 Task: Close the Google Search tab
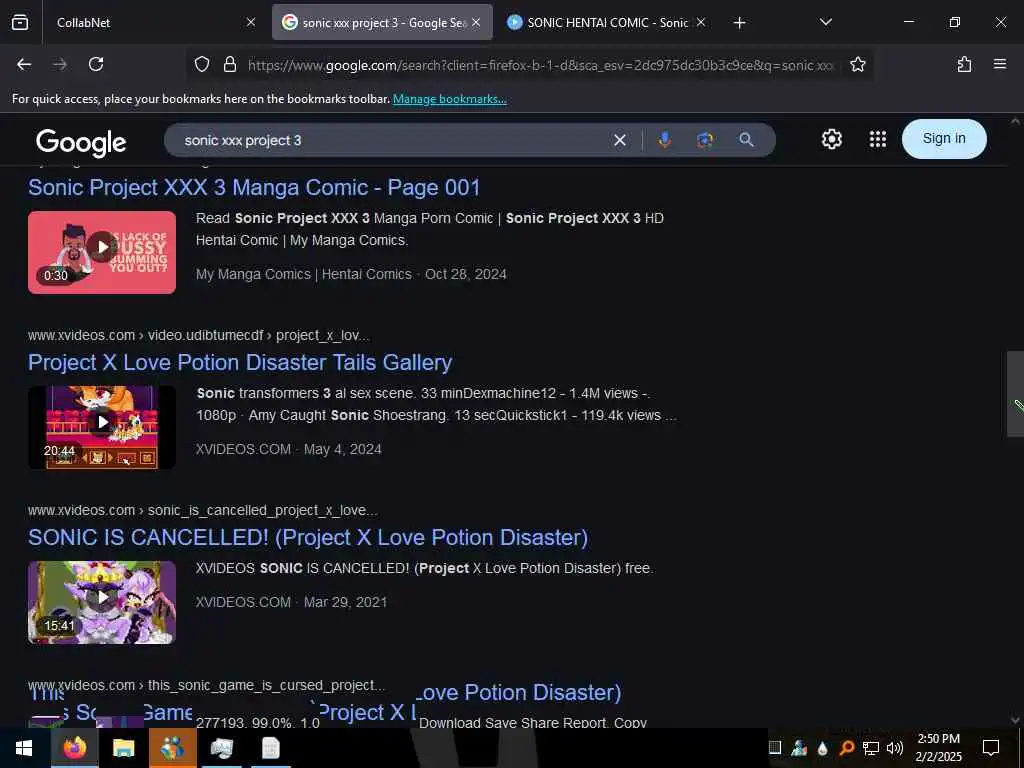[476, 22]
